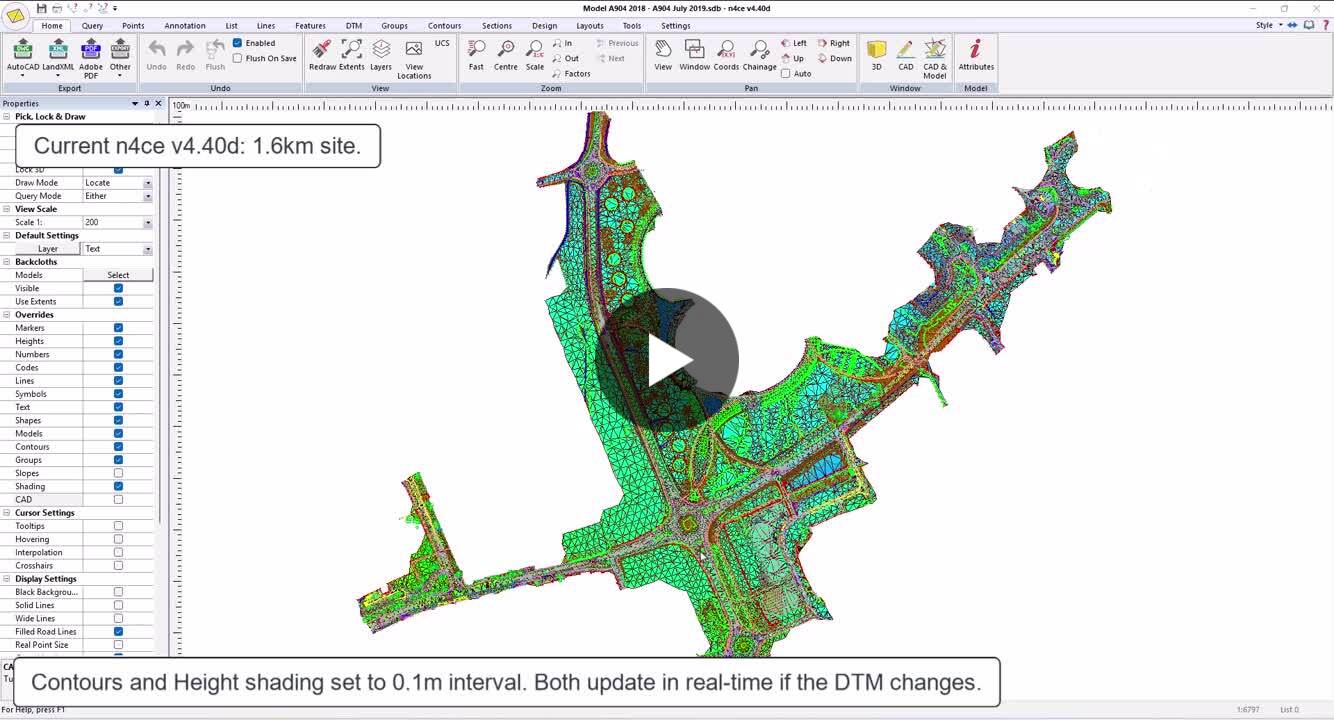
Task: Switch to the Query tab
Action: [92, 26]
